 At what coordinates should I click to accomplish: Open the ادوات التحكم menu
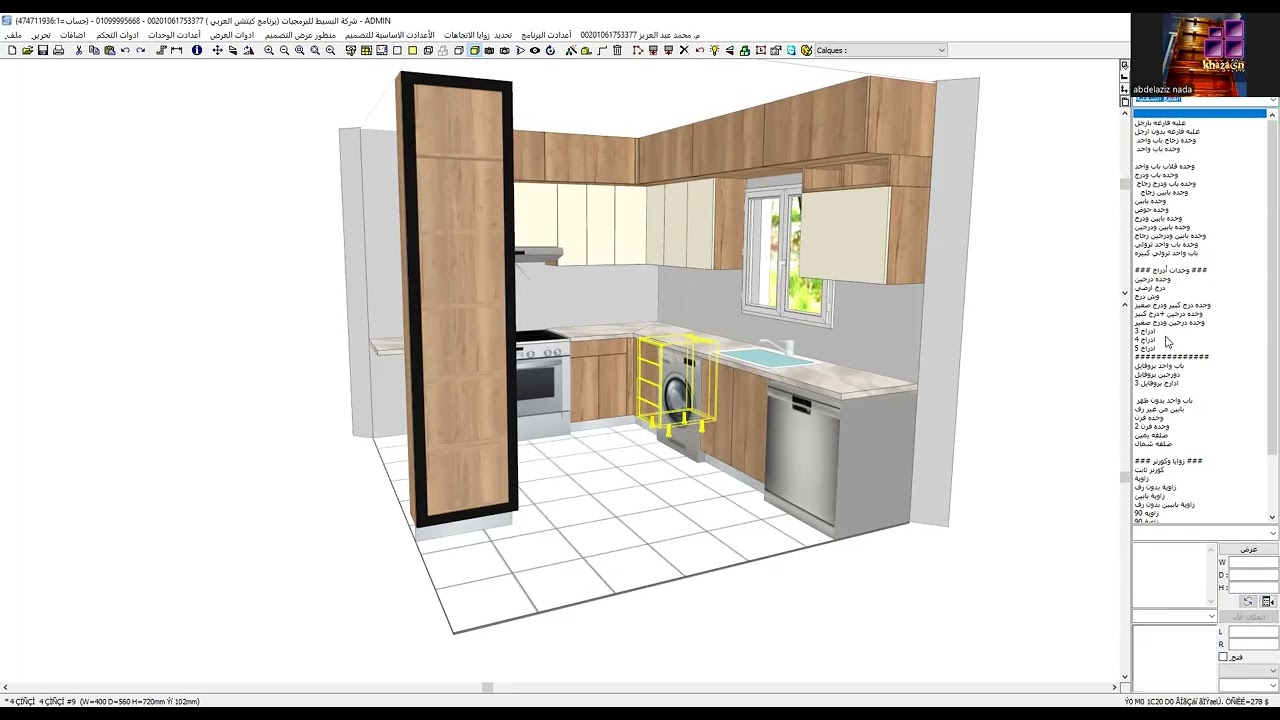(x=117, y=35)
